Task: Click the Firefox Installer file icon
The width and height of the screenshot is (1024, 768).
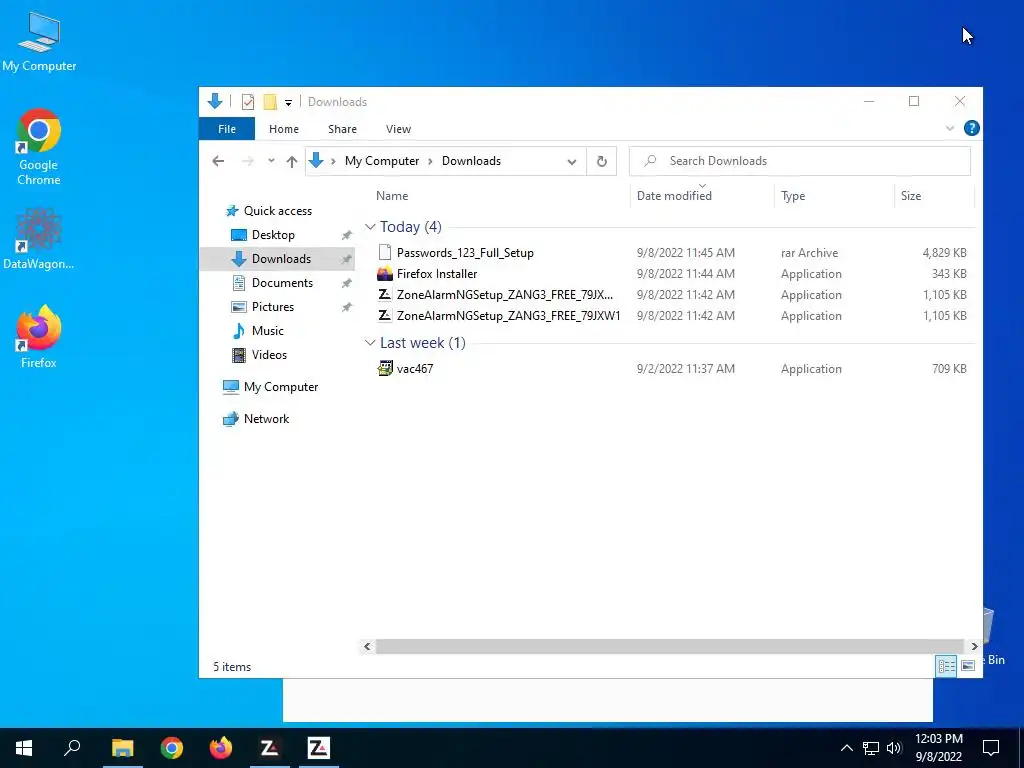Action: click(385, 274)
